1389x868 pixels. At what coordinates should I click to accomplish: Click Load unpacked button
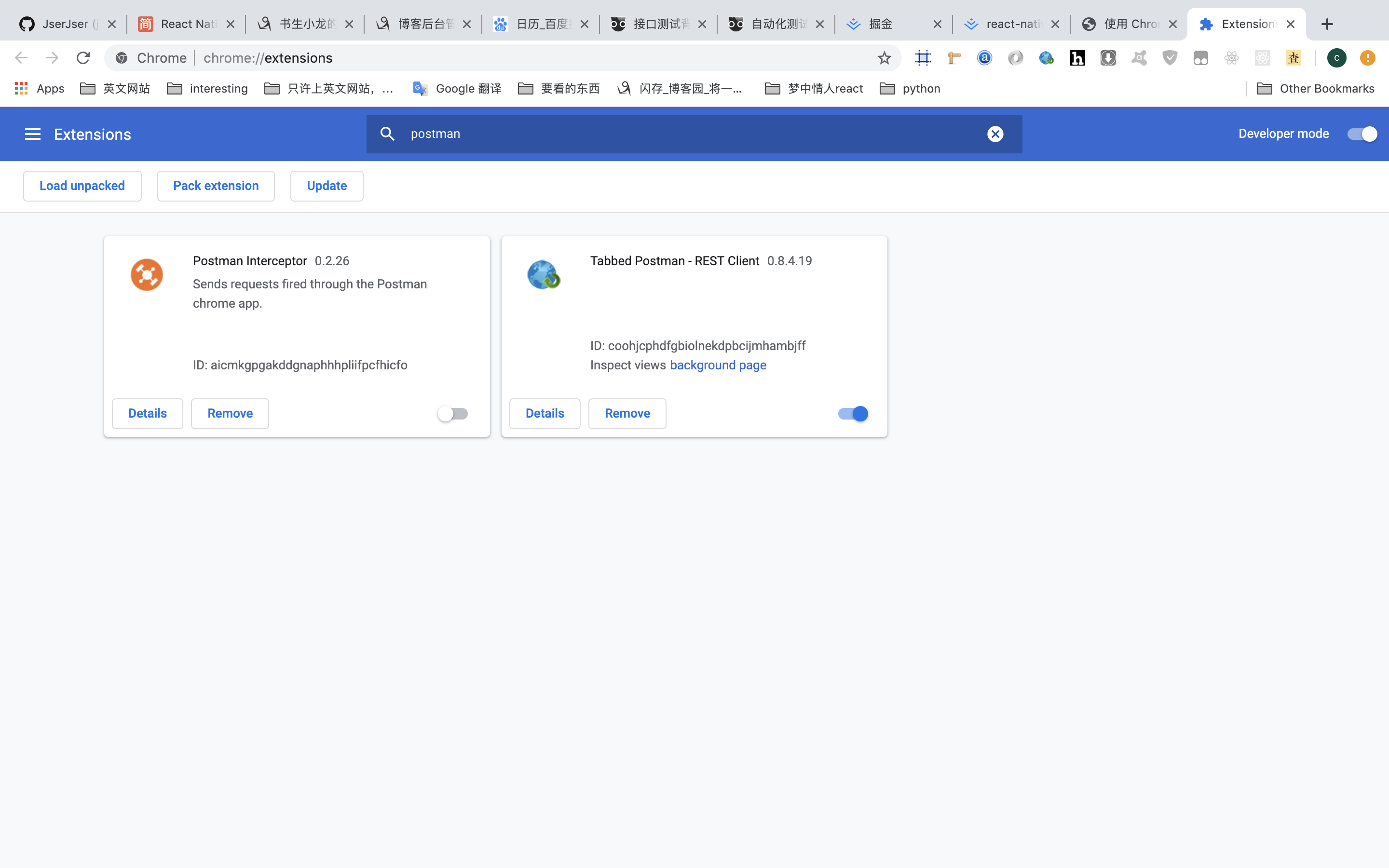coord(82,186)
